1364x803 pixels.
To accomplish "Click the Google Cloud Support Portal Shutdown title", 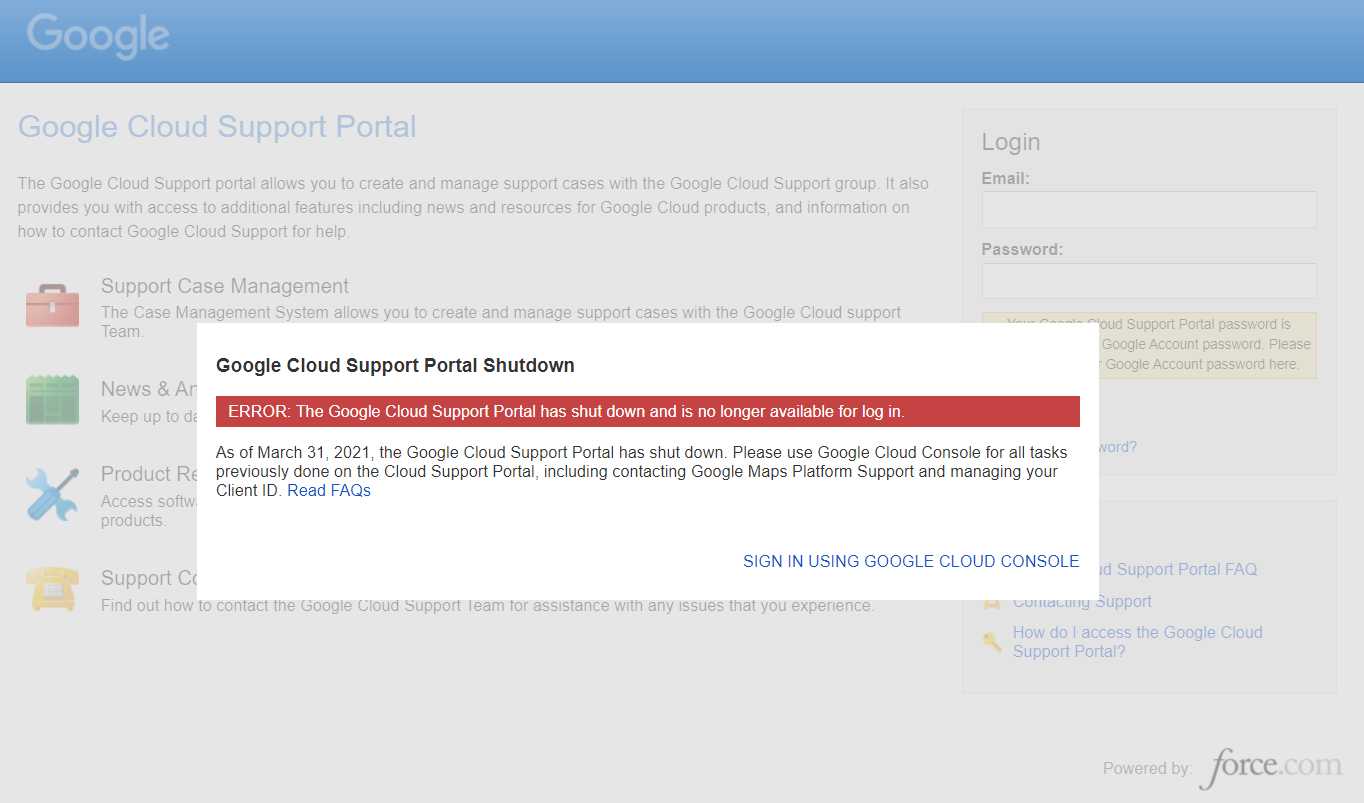I will click(395, 365).
